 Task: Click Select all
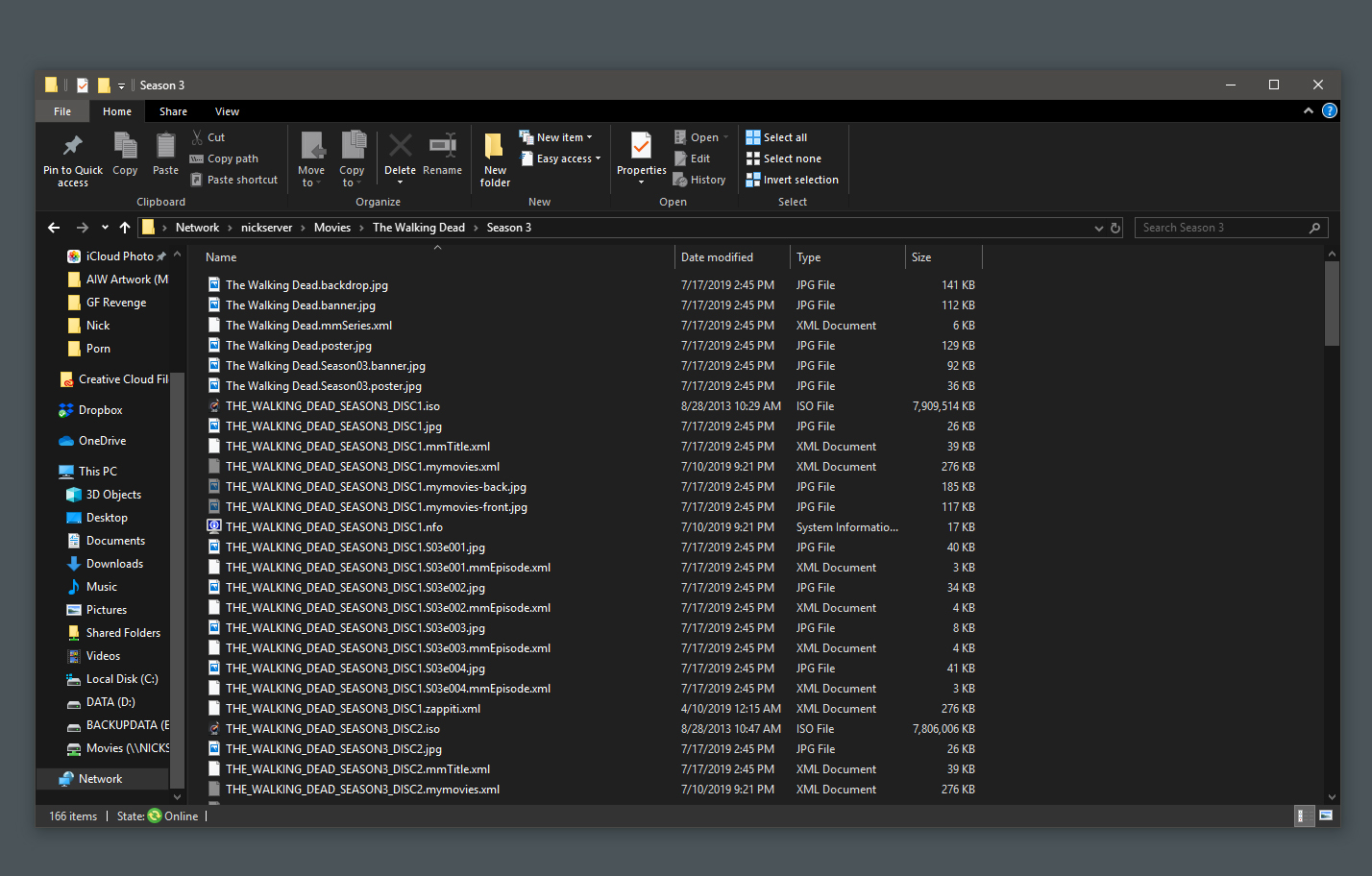click(x=776, y=137)
